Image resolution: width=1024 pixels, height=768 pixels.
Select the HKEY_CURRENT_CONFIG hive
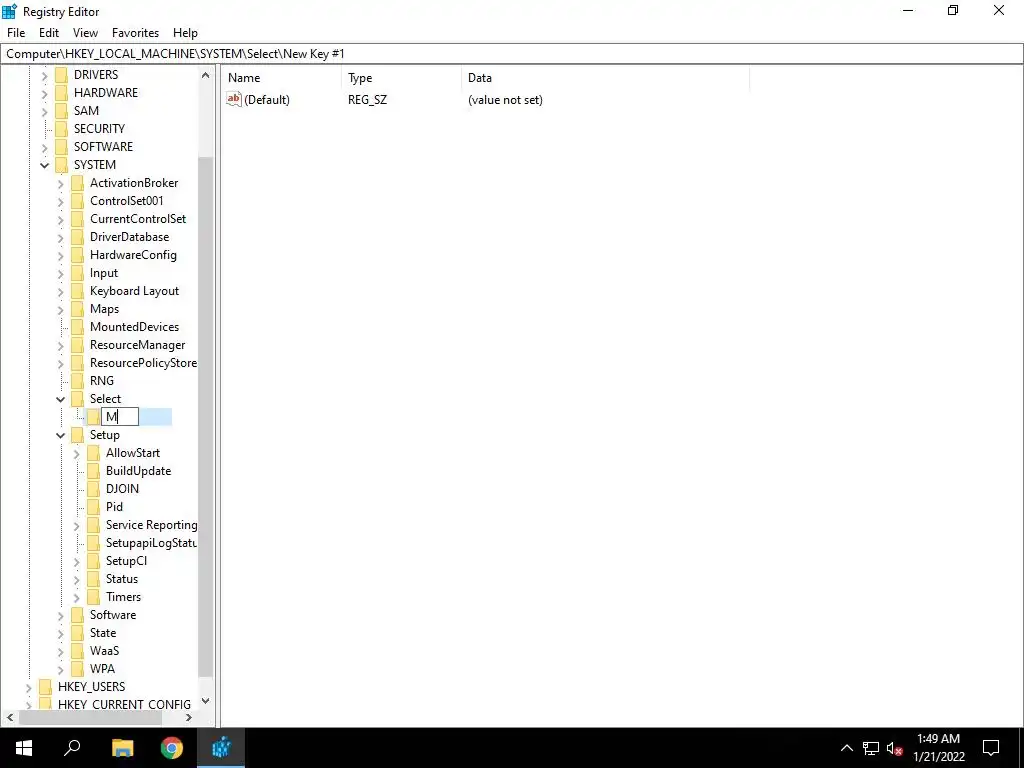pyautogui.click(x=124, y=705)
